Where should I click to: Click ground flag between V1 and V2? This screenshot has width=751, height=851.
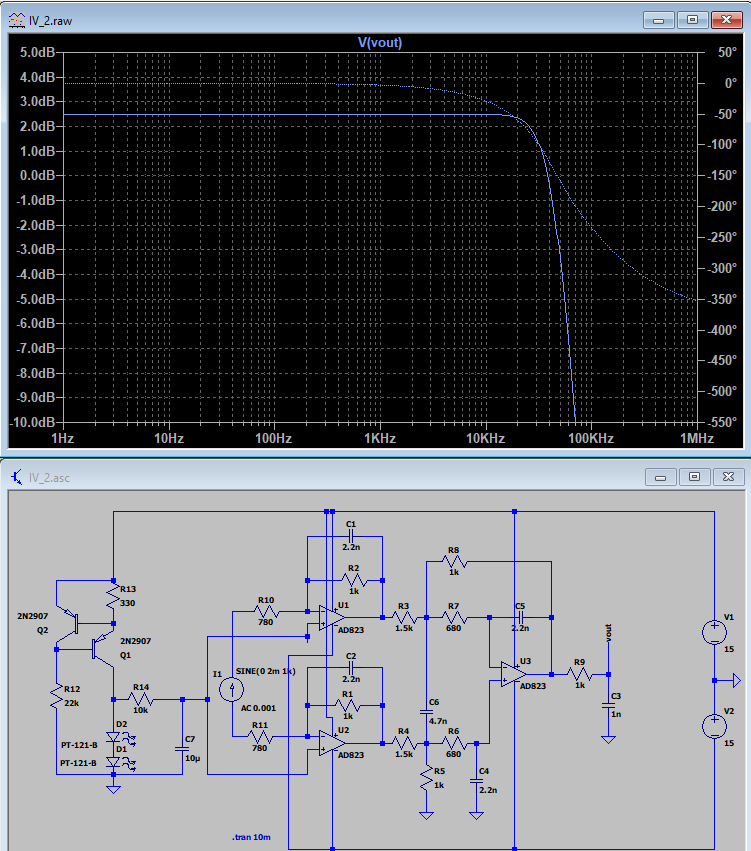(x=735, y=681)
